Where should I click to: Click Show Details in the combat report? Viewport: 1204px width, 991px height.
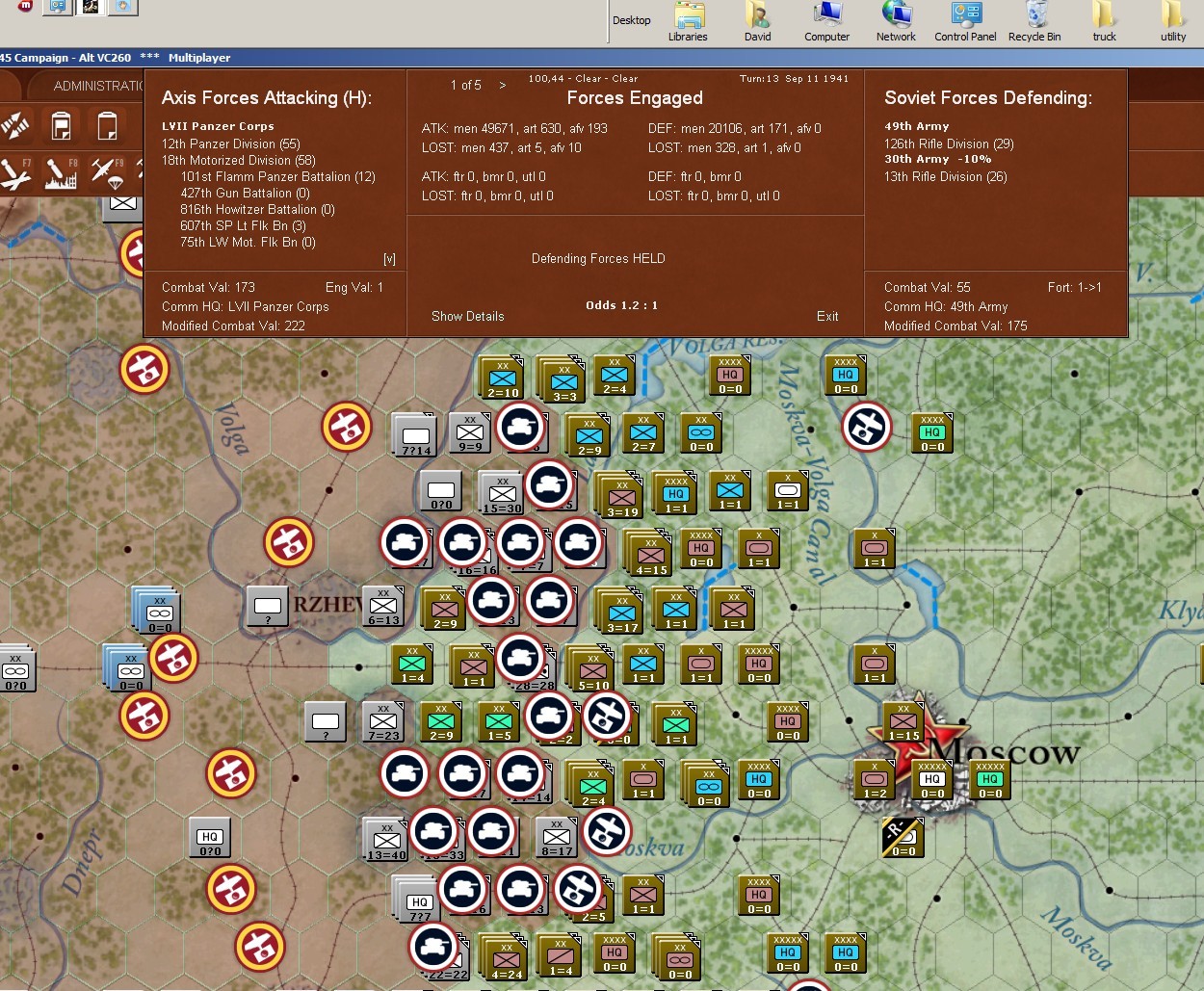[467, 316]
